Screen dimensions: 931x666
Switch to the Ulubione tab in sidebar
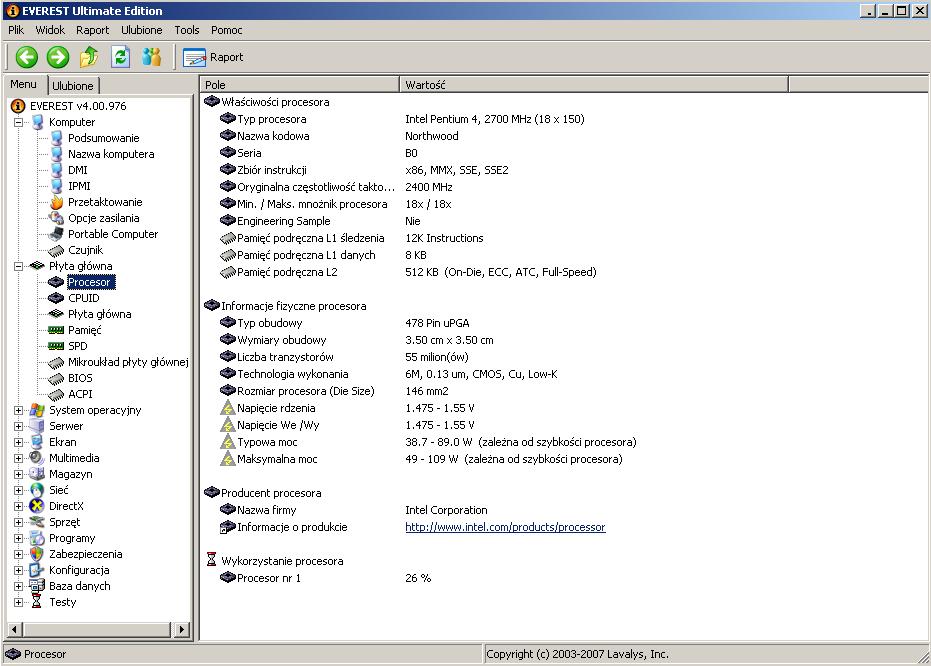(72, 86)
